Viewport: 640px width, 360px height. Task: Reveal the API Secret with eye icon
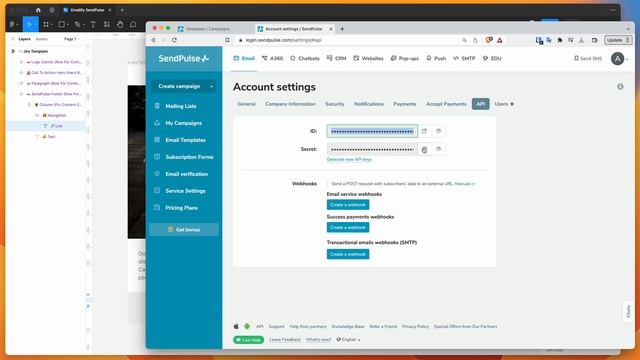coord(438,149)
